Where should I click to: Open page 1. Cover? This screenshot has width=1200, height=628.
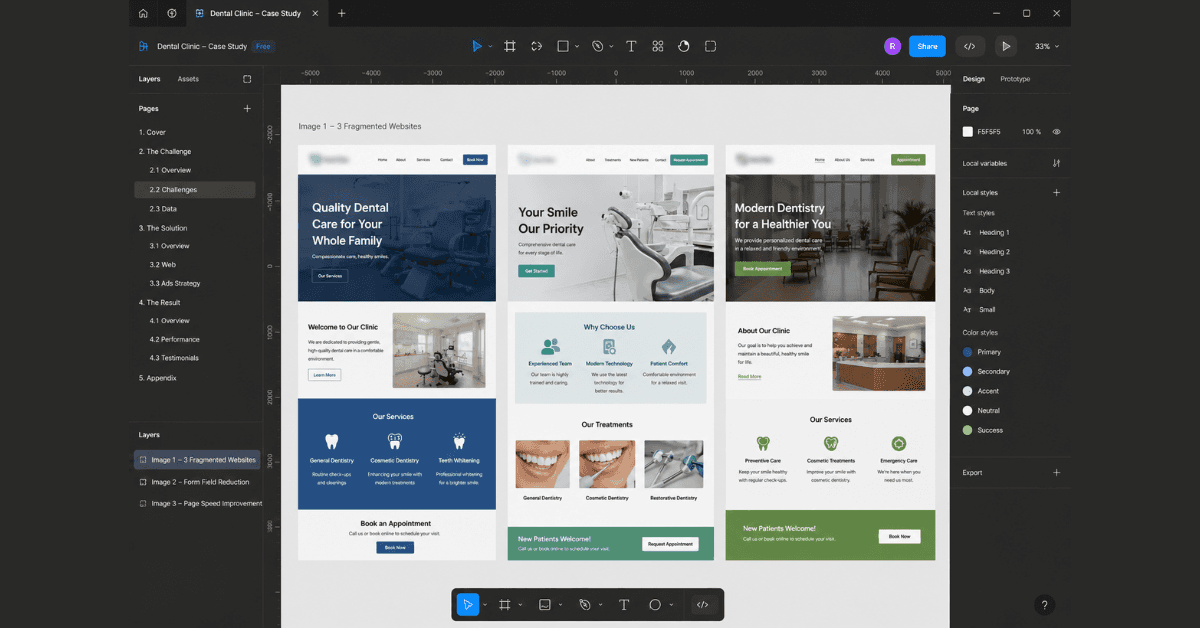tap(152, 132)
